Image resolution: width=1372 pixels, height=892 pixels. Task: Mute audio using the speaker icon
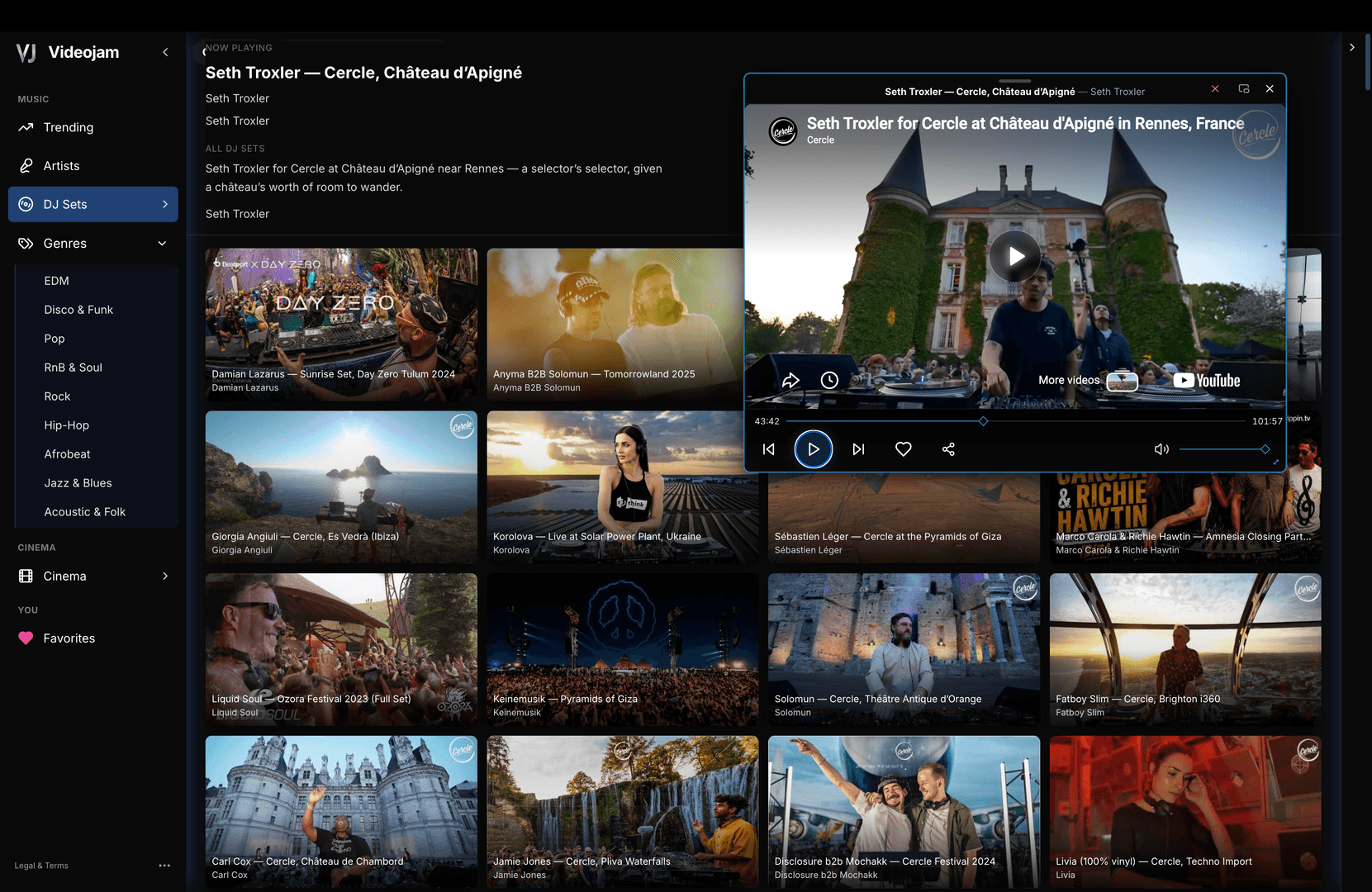(x=1161, y=449)
